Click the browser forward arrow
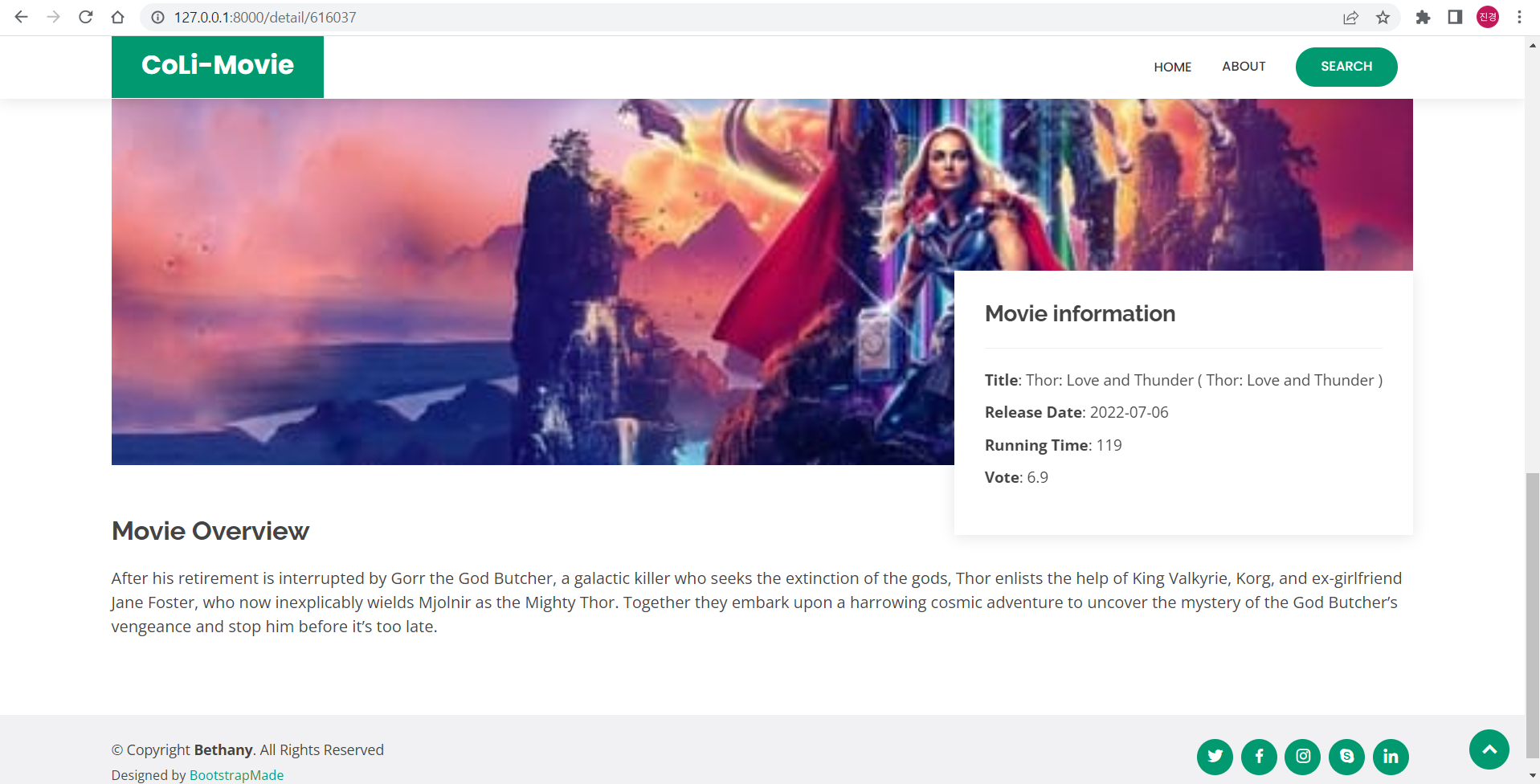This screenshot has height=784, width=1540. click(54, 17)
